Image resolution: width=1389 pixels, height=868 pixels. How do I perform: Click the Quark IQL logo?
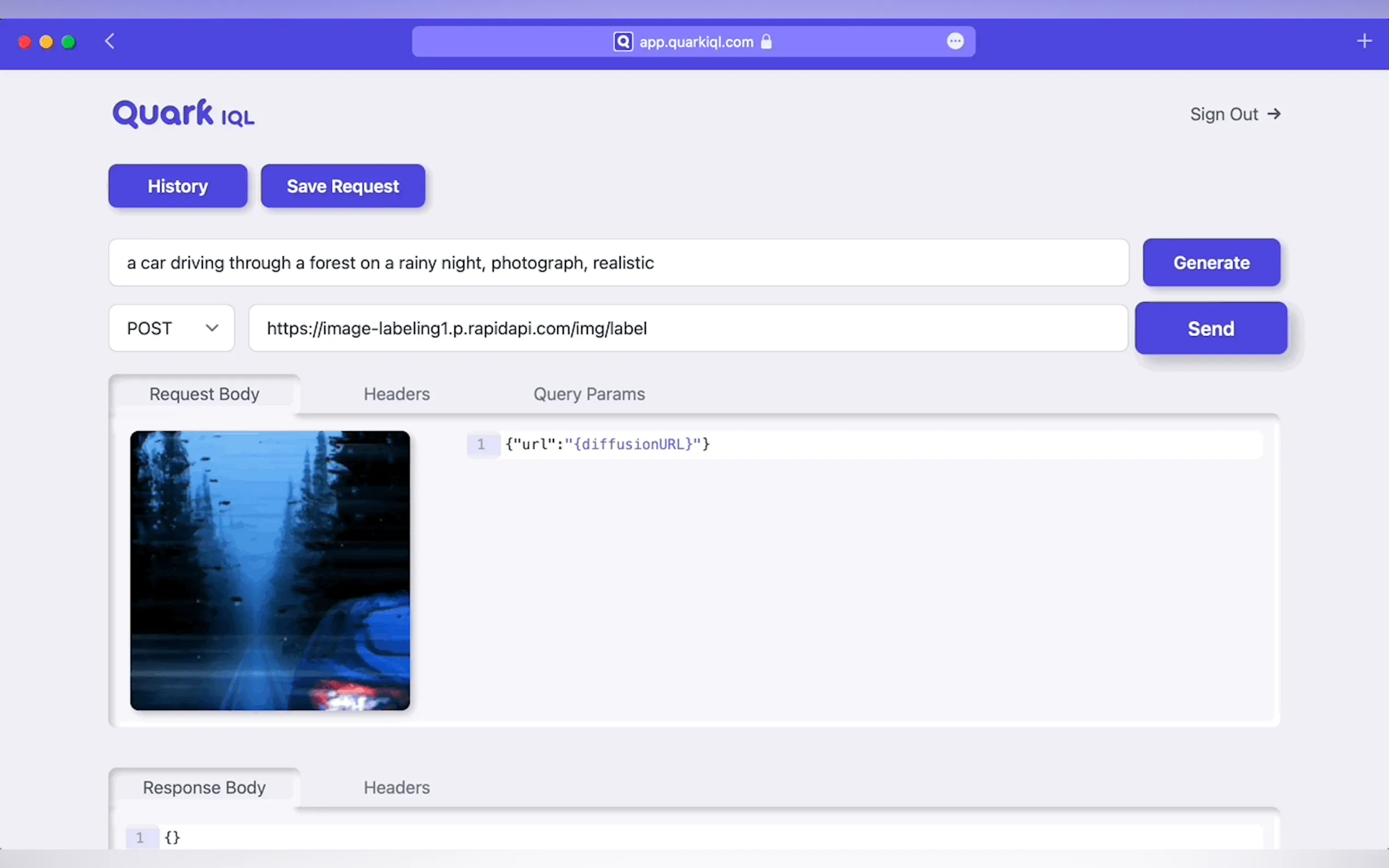(183, 114)
